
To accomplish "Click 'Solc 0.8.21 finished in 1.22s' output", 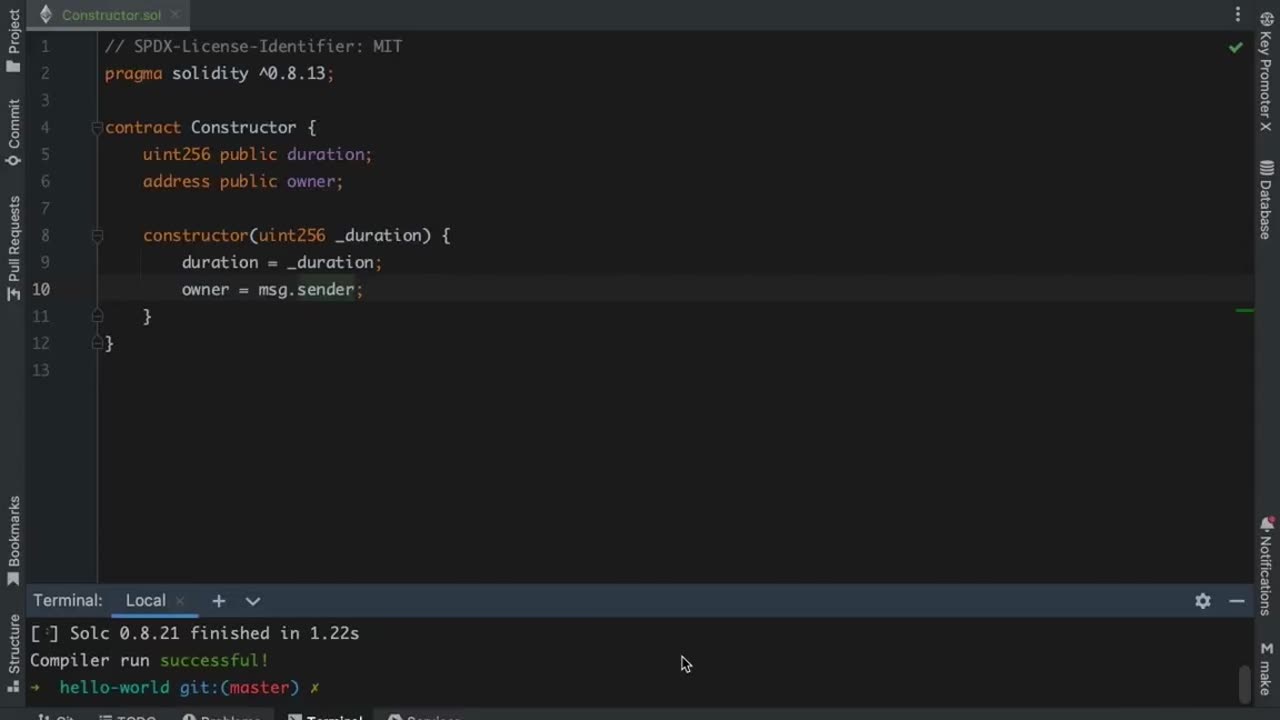I will pos(214,633).
